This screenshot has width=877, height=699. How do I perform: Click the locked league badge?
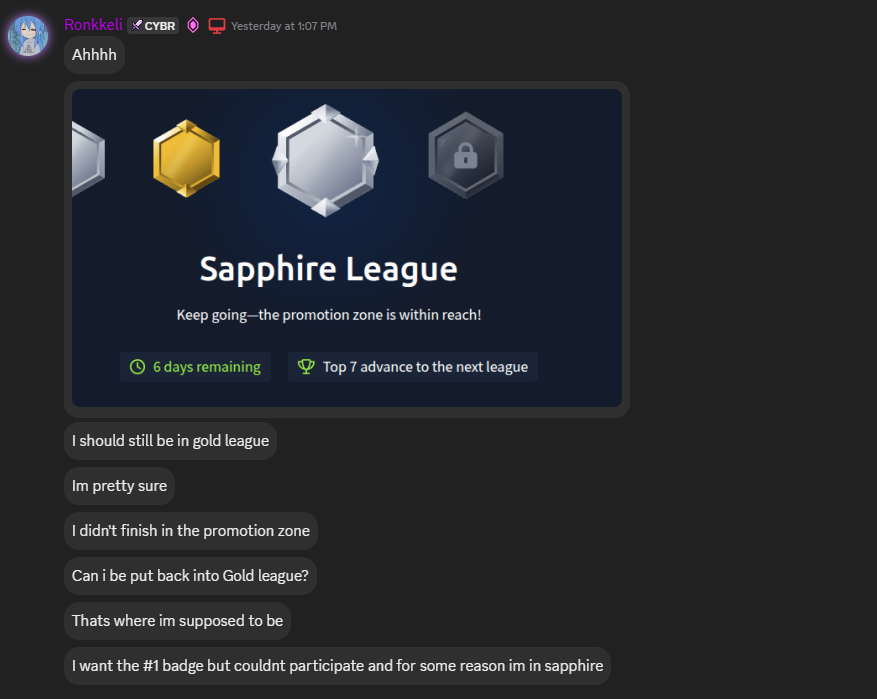466,155
